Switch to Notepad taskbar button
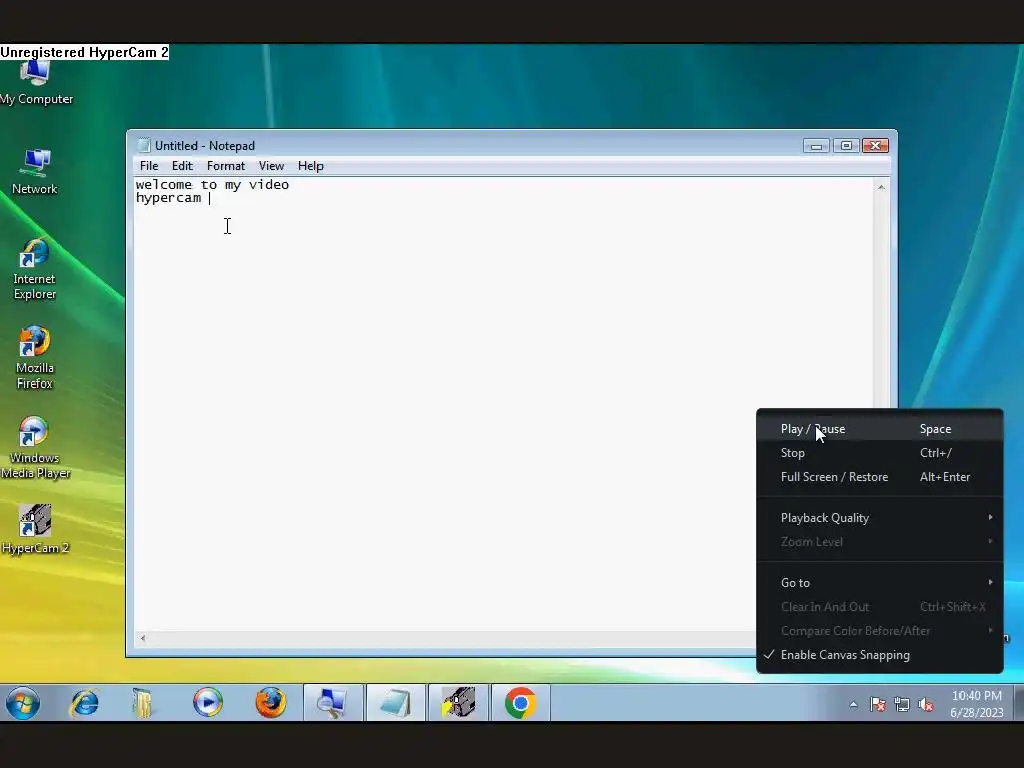Viewport: 1024px width, 768px height. 396,703
